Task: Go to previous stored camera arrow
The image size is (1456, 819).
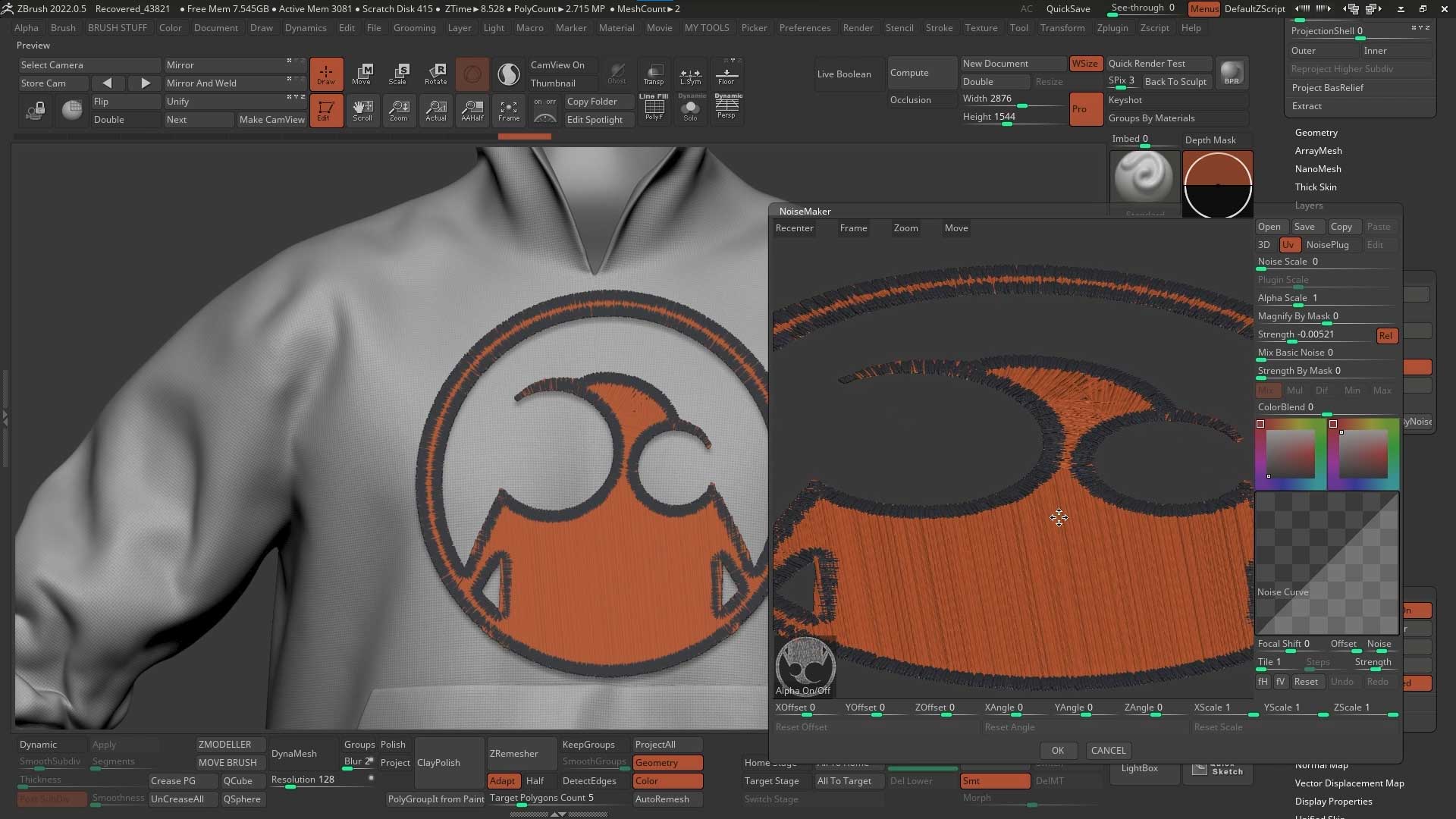Action: (107, 83)
